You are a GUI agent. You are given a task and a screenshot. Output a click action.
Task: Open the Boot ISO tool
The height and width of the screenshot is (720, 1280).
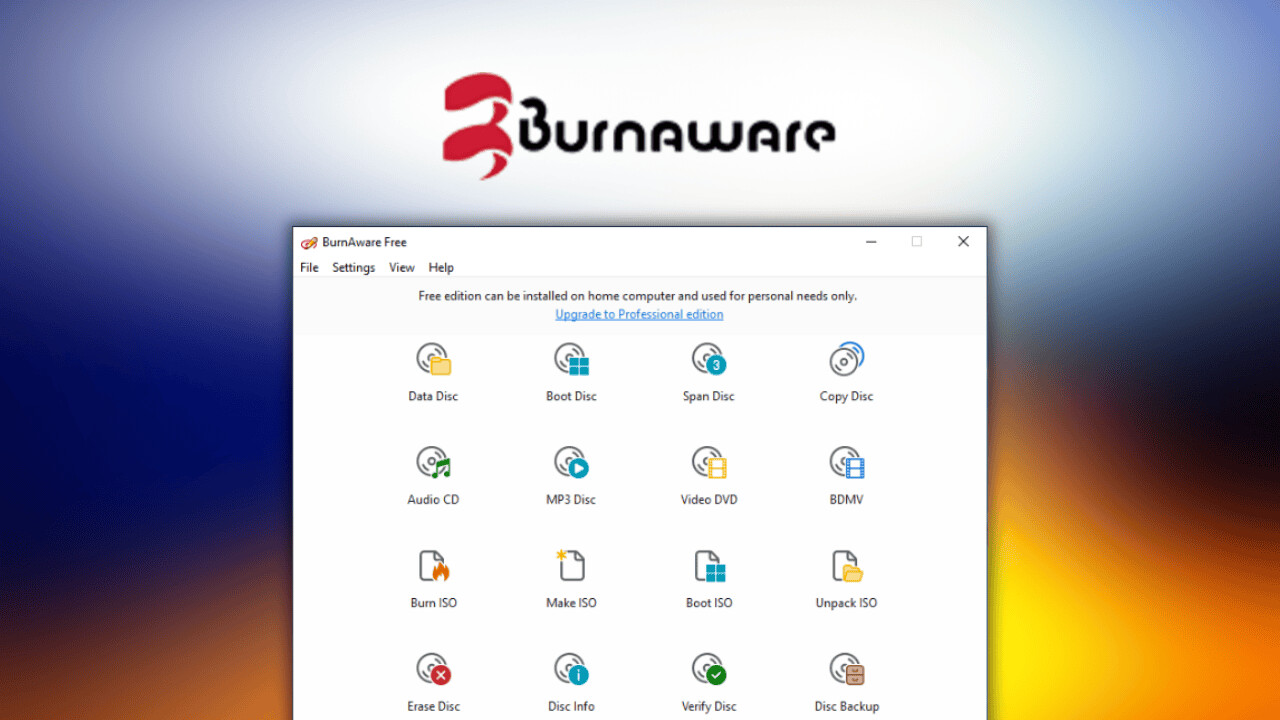pos(708,568)
